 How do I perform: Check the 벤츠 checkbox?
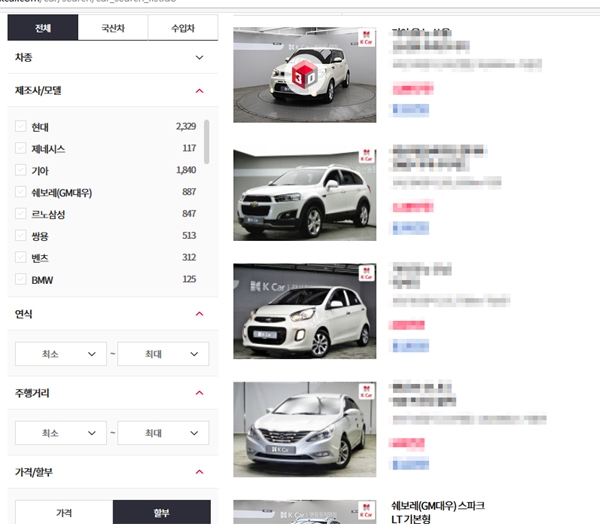pyautogui.click(x=21, y=257)
